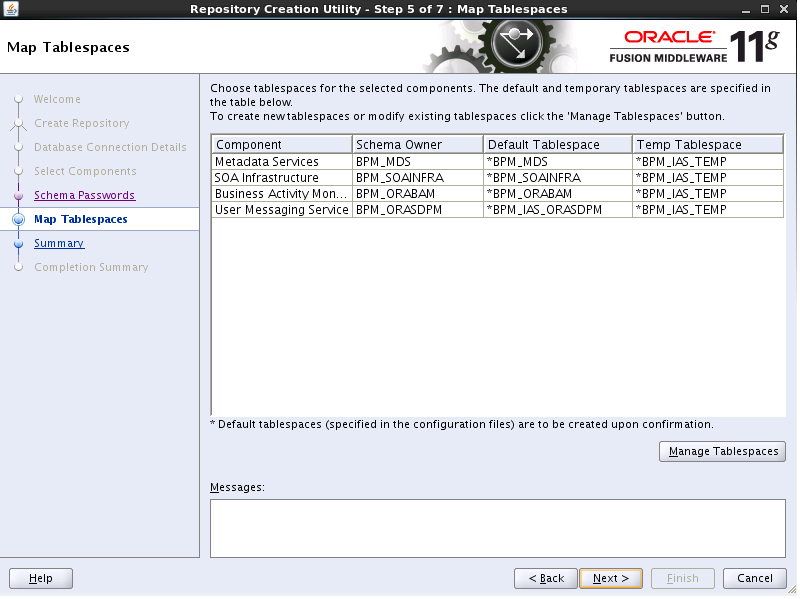Select the Business Activity Mon... component cell
The image size is (800, 599).
(282, 194)
